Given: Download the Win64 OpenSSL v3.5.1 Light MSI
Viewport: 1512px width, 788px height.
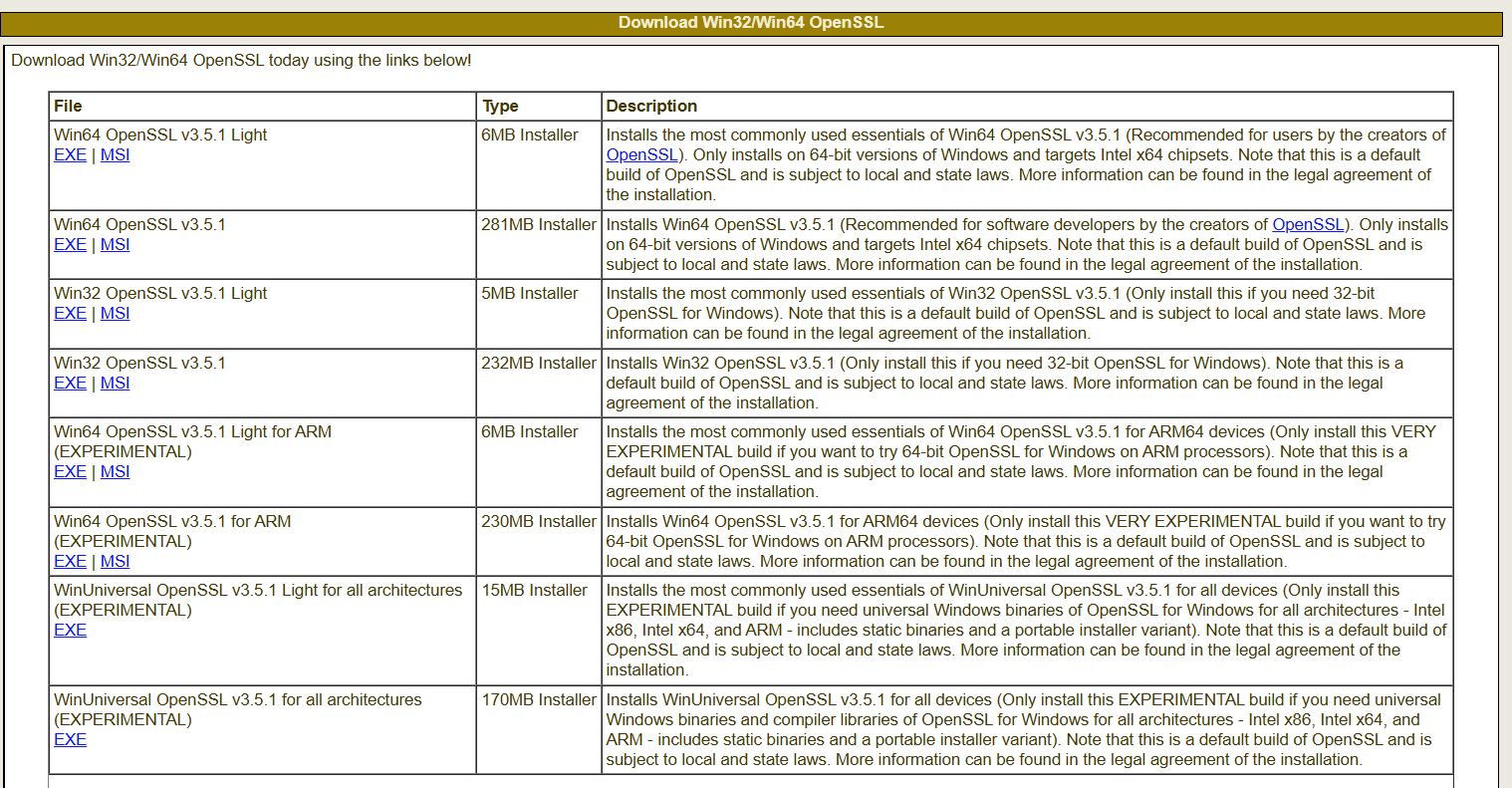Looking at the screenshot, I should coord(115,155).
